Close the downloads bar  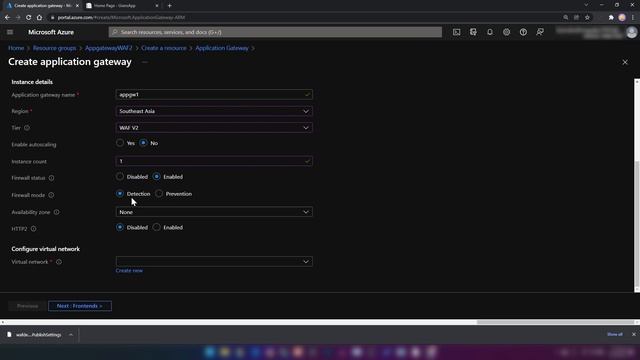click(x=634, y=334)
